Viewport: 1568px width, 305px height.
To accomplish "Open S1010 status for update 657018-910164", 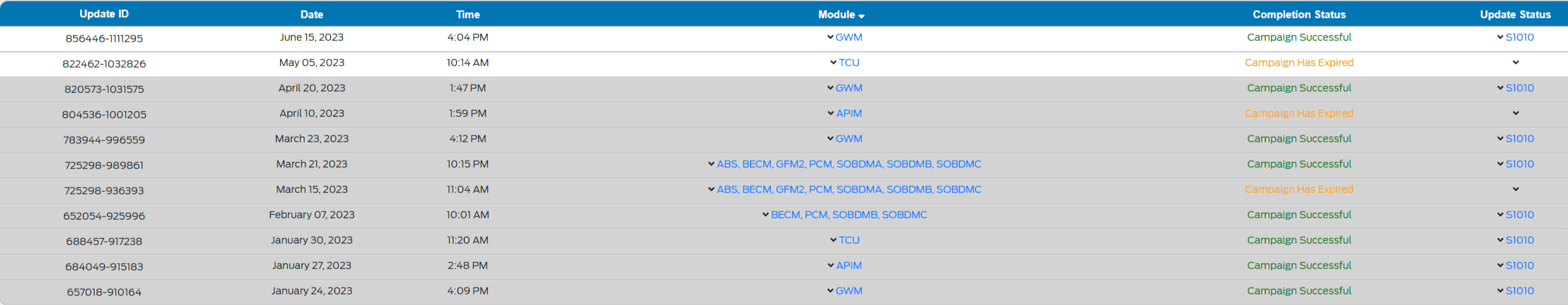I will coord(1519,291).
